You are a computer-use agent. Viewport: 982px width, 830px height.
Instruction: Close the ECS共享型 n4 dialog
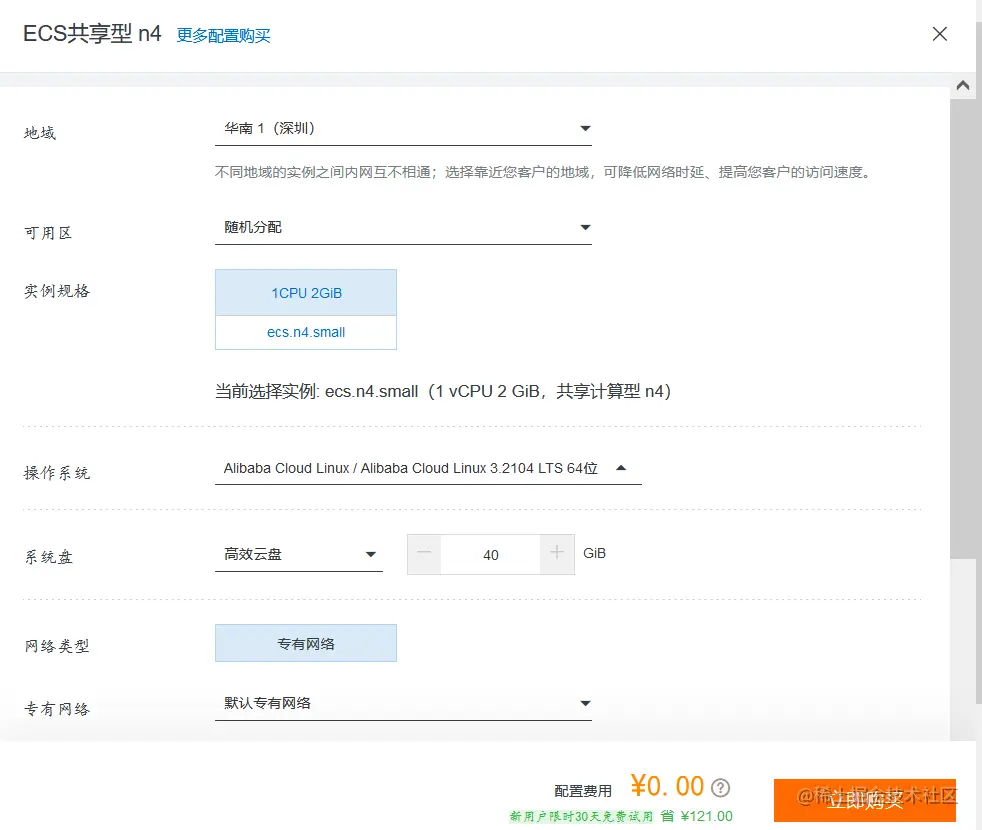939,33
